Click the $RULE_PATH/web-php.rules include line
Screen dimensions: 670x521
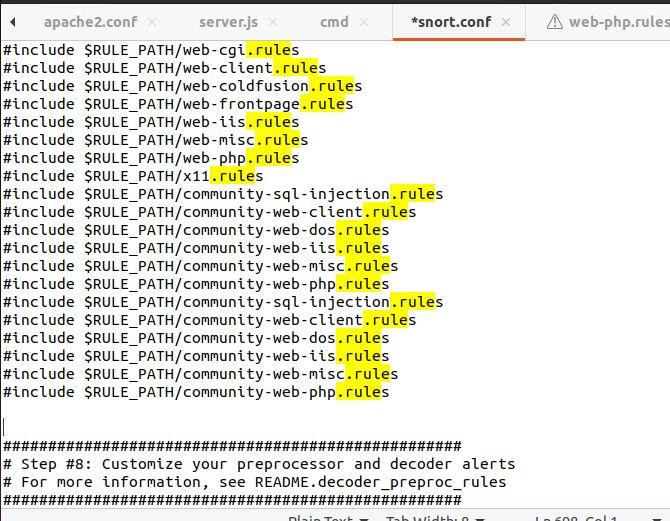[x=151, y=158]
